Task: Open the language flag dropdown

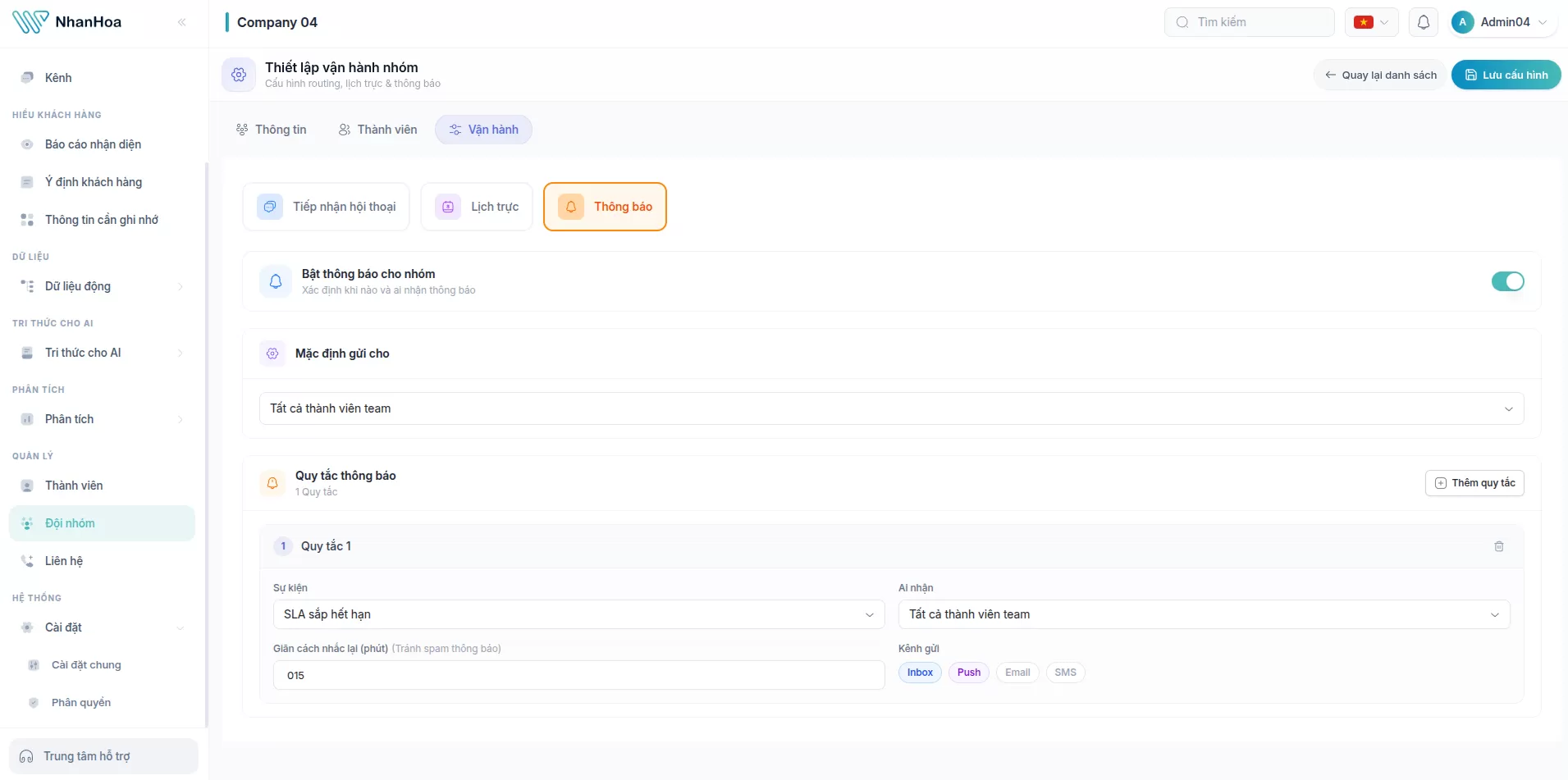Action: click(x=1372, y=22)
